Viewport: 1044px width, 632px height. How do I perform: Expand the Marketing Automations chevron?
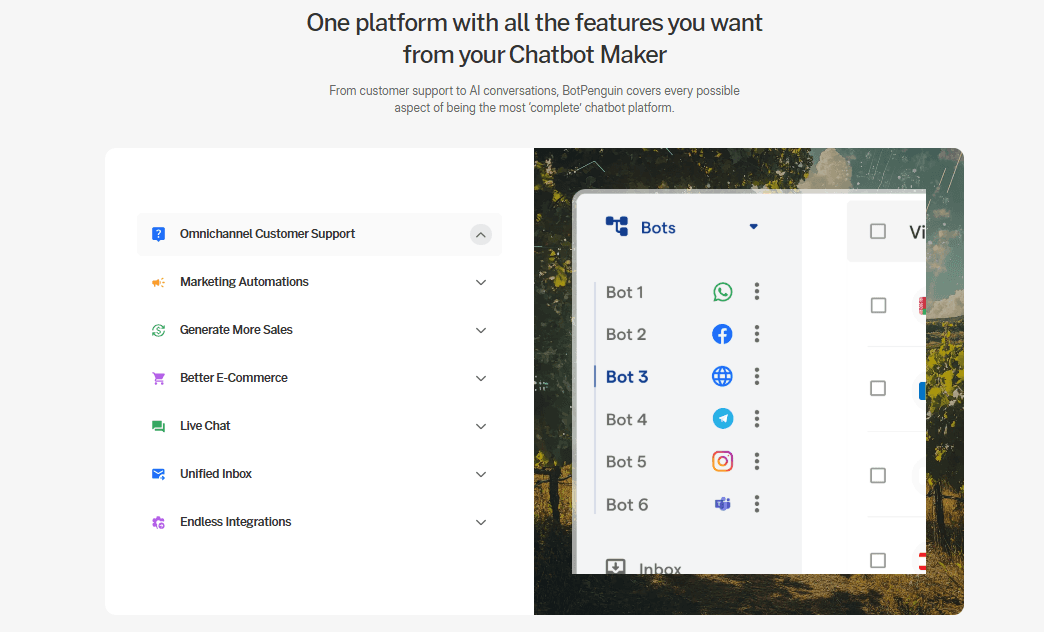pyautogui.click(x=481, y=283)
